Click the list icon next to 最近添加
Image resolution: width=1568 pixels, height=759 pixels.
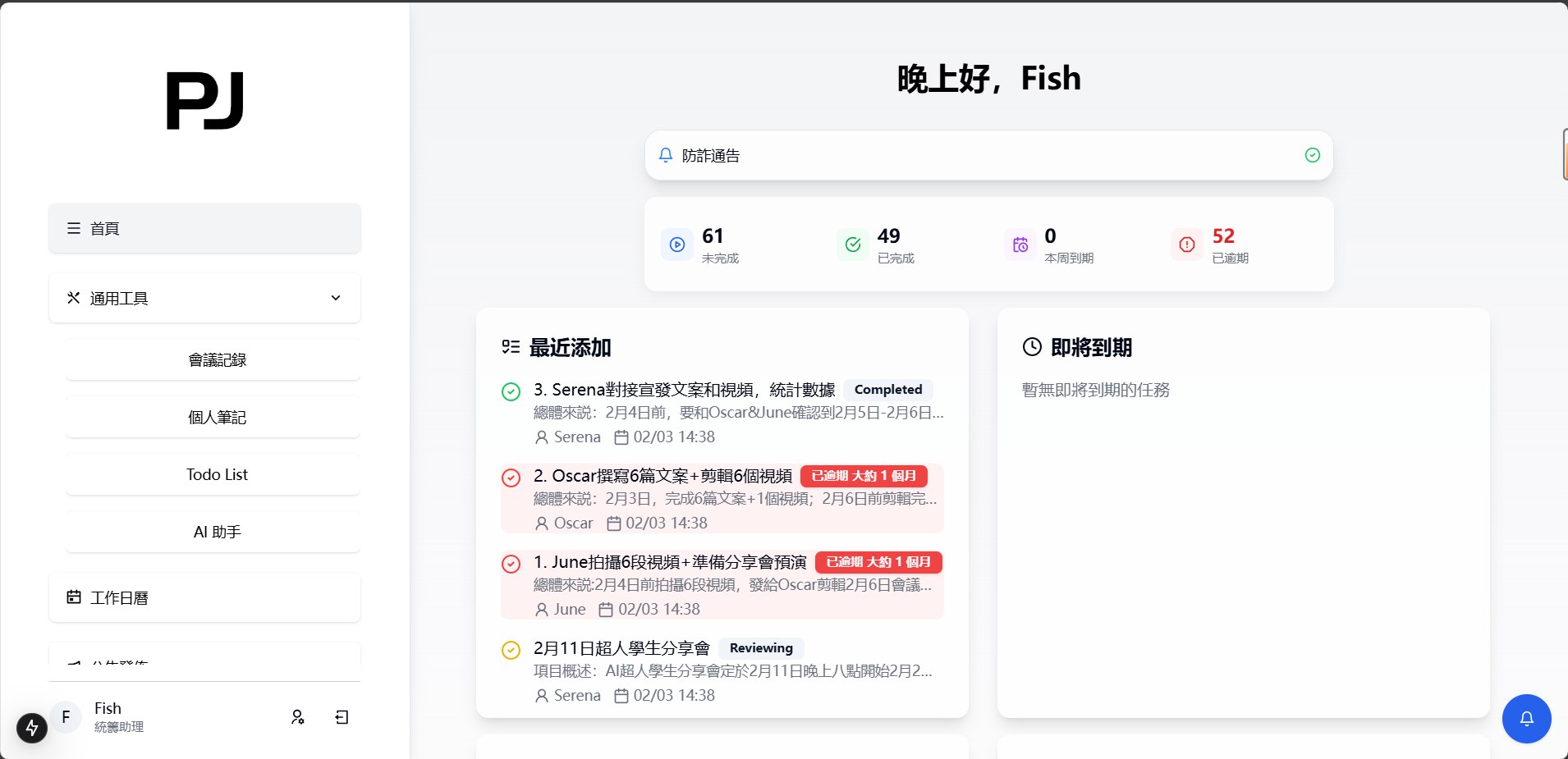pyautogui.click(x=511, y=347)
